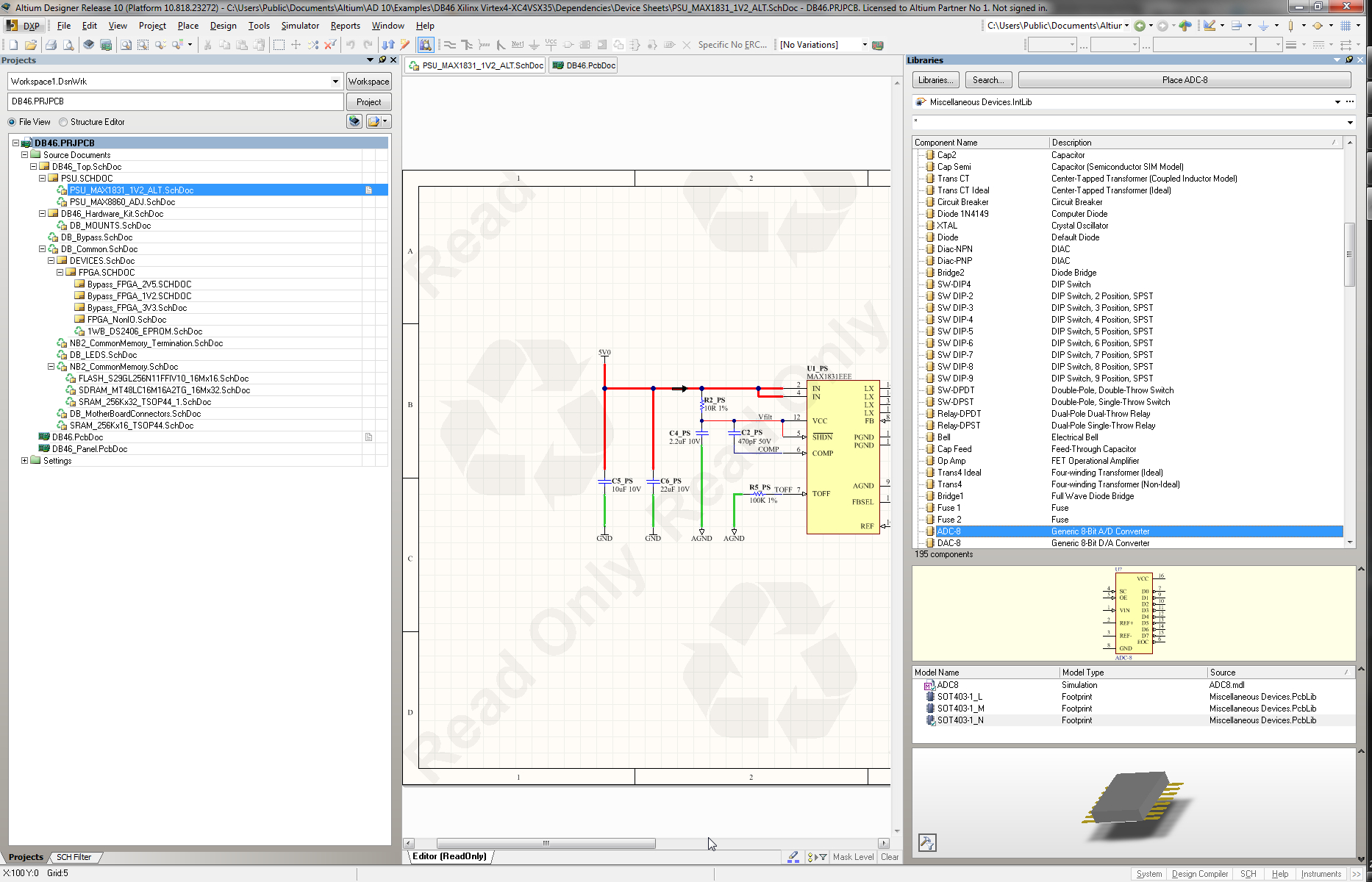Open the Place menu

(x=188, y=26)
